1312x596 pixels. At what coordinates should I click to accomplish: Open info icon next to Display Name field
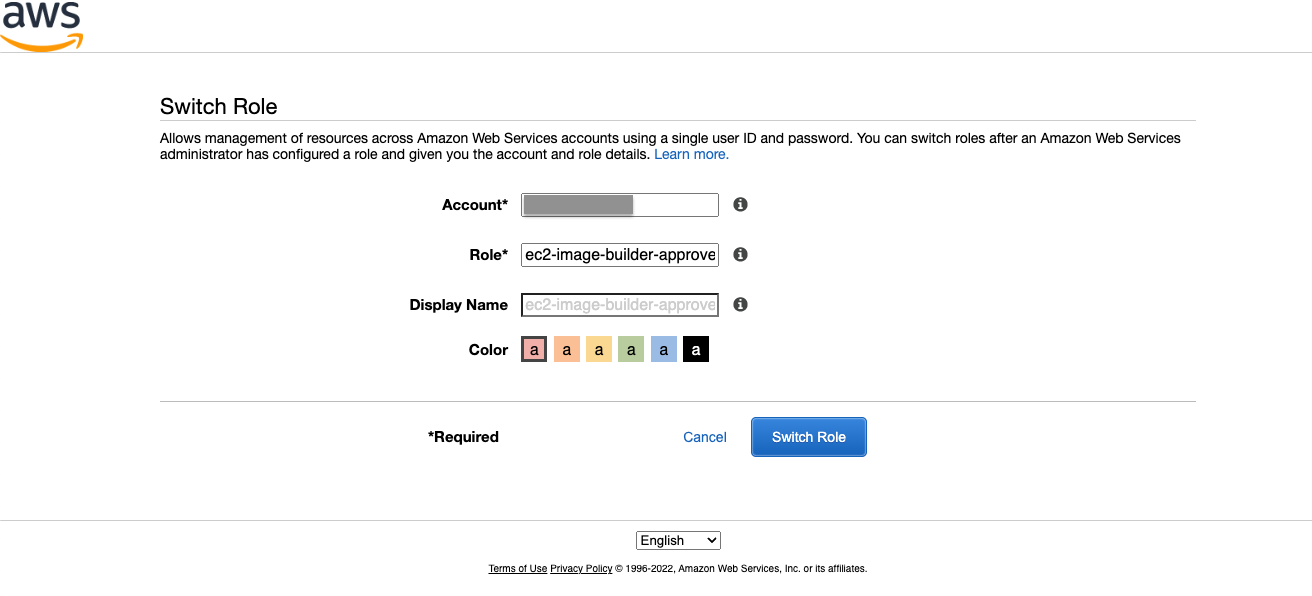point(740,304)
